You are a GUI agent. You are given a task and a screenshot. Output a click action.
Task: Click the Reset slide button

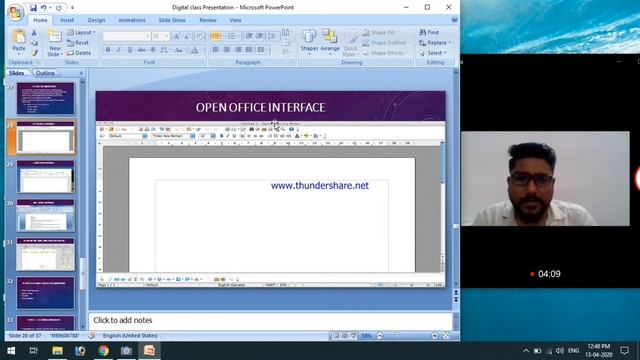(78, 42)
